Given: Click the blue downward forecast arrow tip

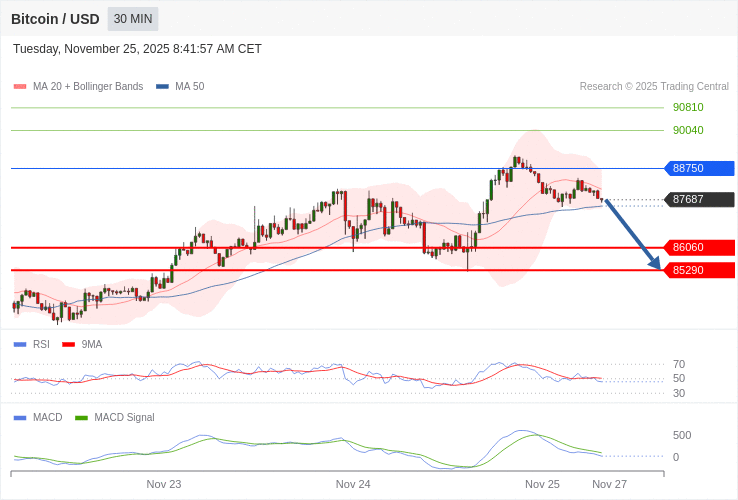Looking at the screenshot, I should tap(658, 267).
